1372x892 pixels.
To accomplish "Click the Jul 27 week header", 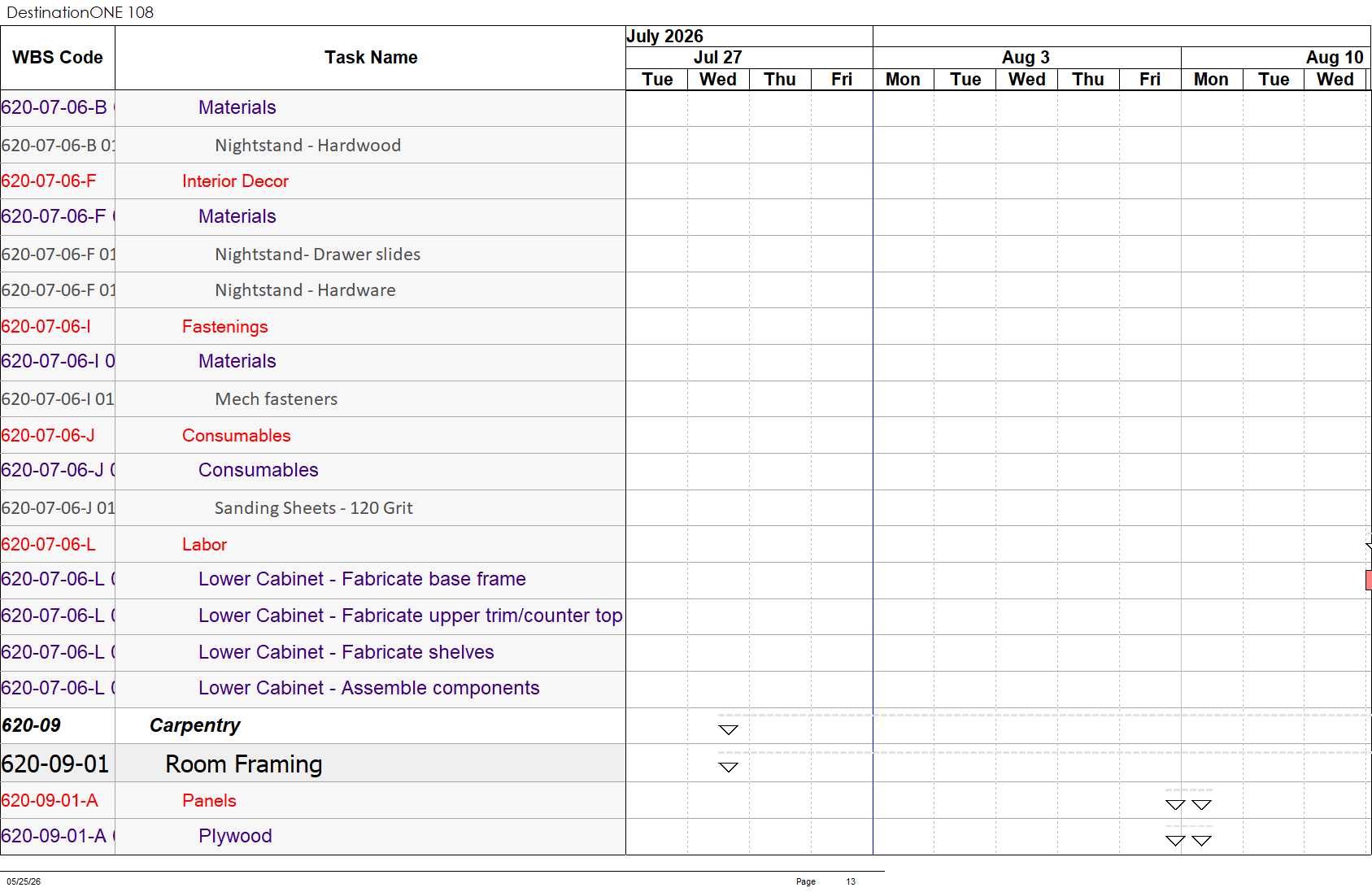I will (x=717, y=58).
